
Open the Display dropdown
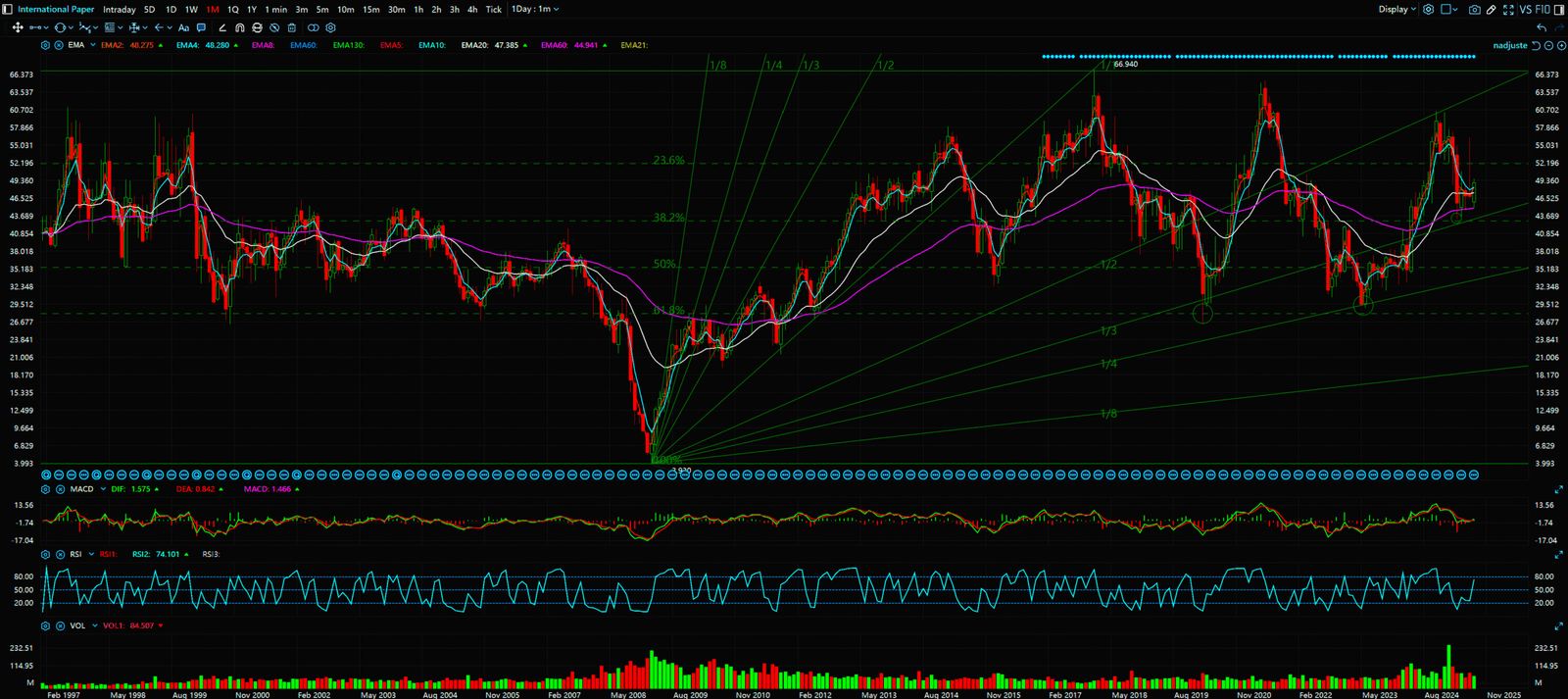click(1396, 10)
